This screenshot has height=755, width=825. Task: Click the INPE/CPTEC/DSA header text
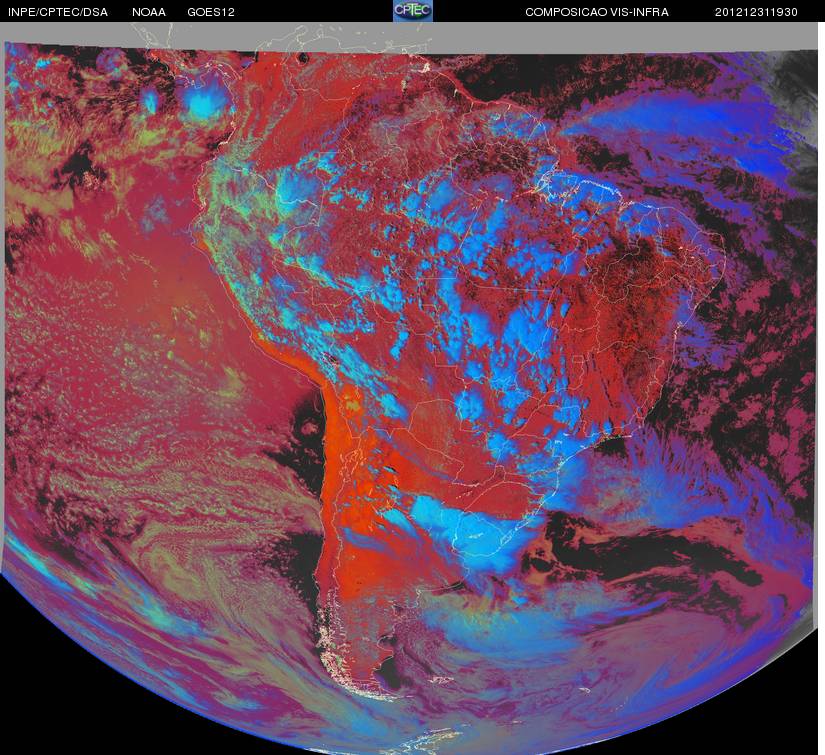point(58,12)
